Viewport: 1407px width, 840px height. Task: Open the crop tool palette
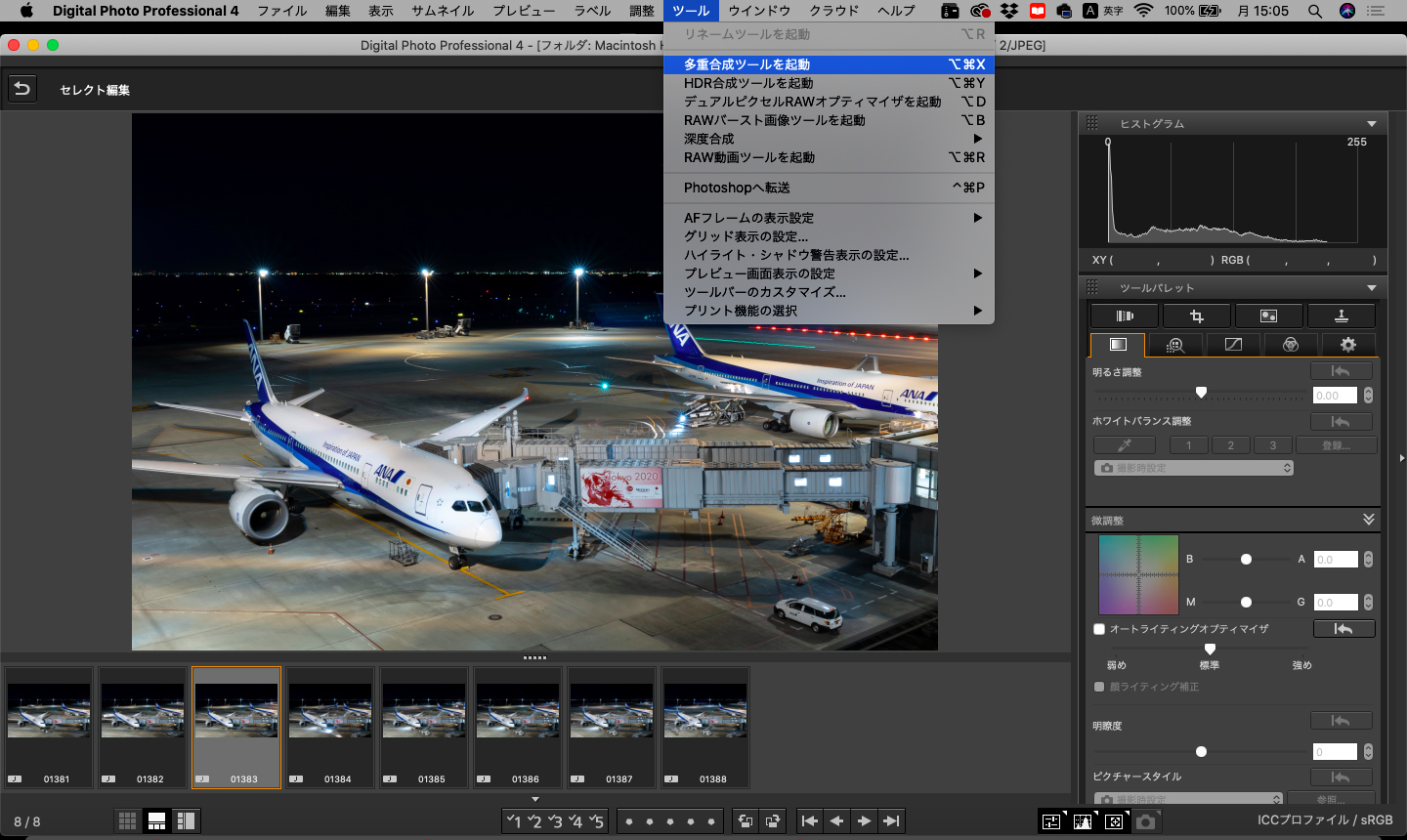pos(1196,315)
